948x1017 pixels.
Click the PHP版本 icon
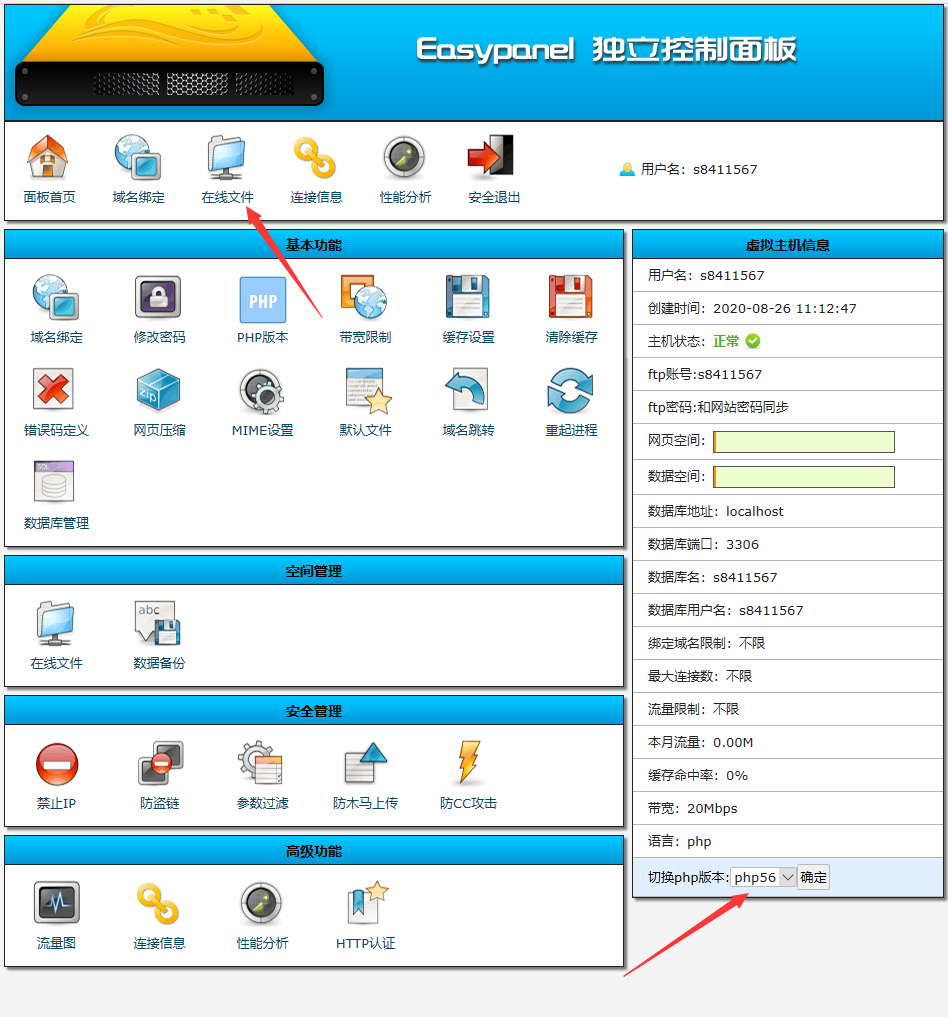click(263, 300)
